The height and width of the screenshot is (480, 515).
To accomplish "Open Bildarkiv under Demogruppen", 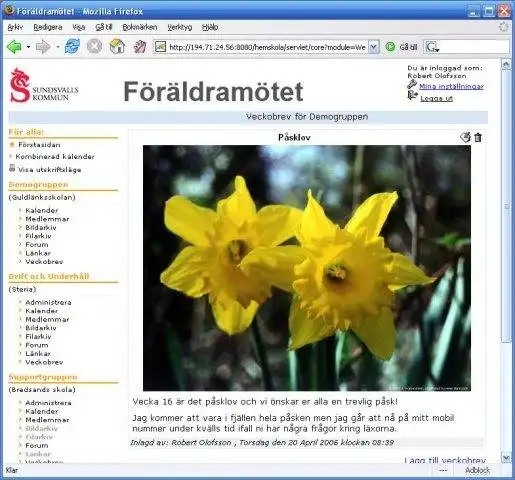I will pyautogui.click(x=41, y=228).
